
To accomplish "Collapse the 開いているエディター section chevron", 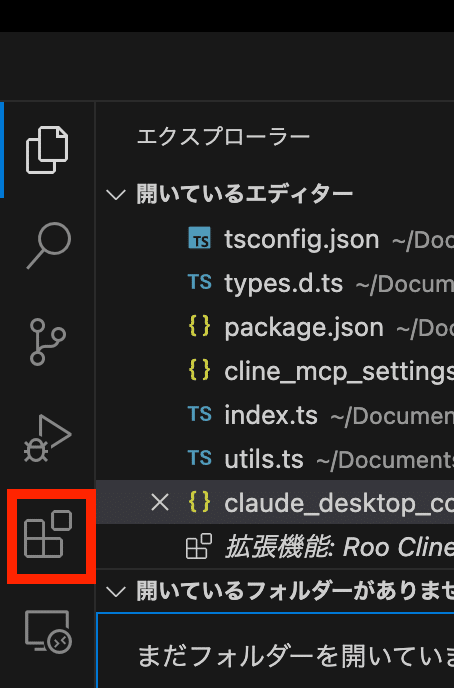I will point(116,194).
